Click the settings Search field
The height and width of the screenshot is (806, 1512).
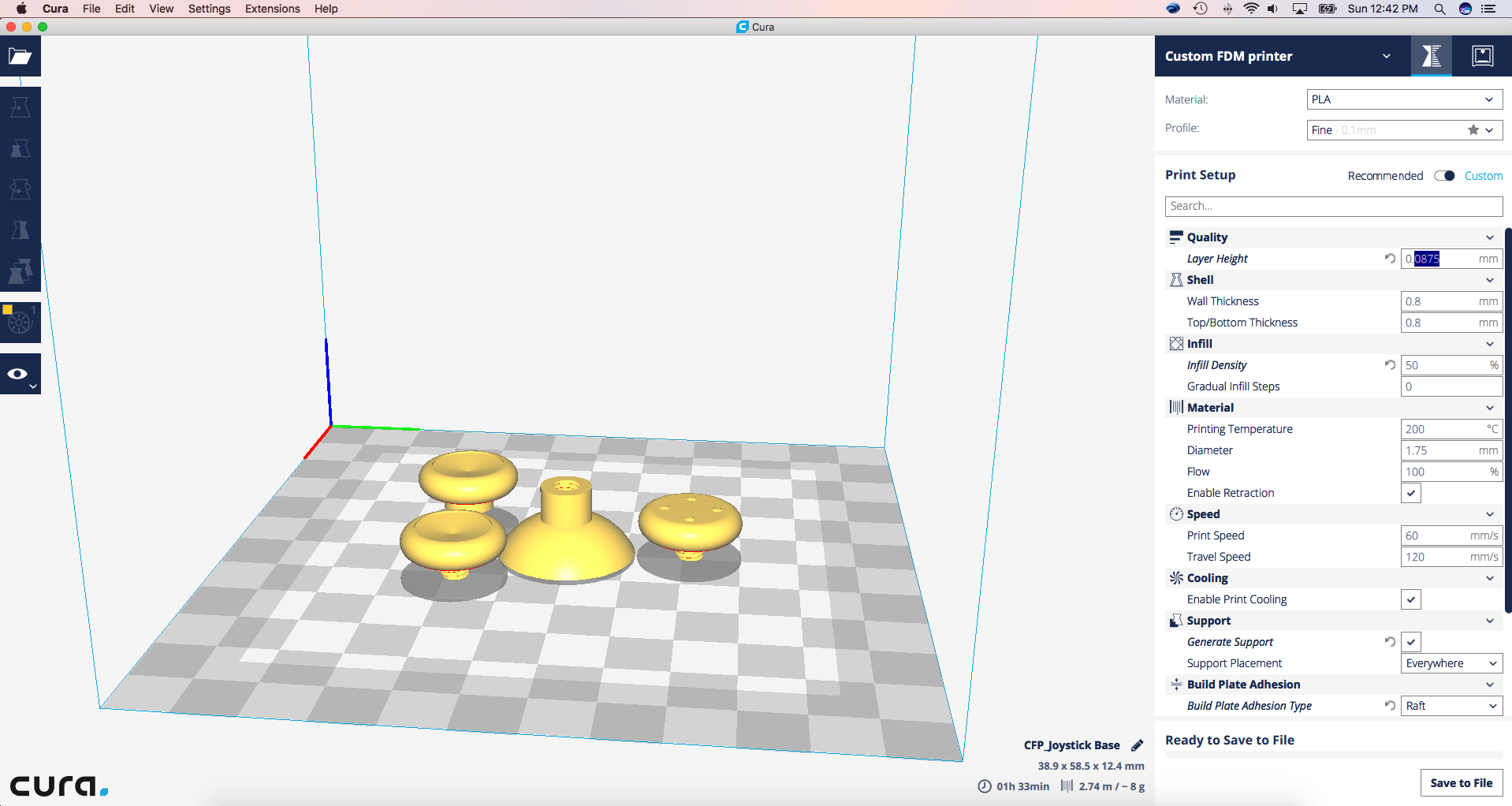1334,207
